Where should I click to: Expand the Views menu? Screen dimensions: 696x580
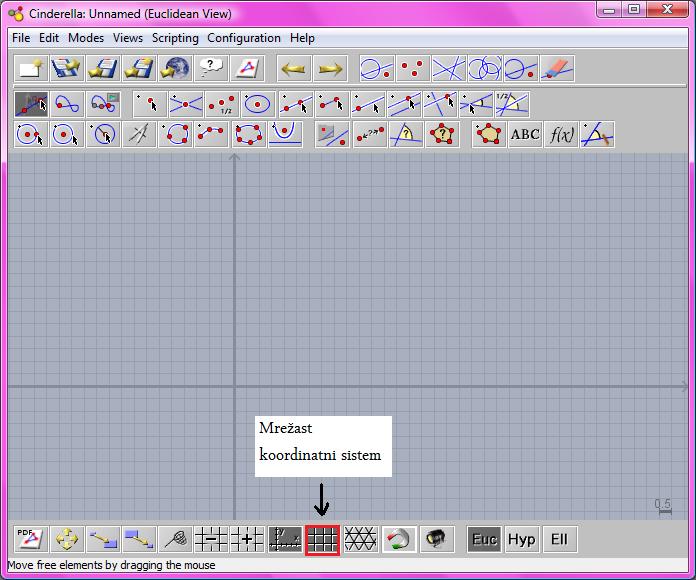(128, 38)
